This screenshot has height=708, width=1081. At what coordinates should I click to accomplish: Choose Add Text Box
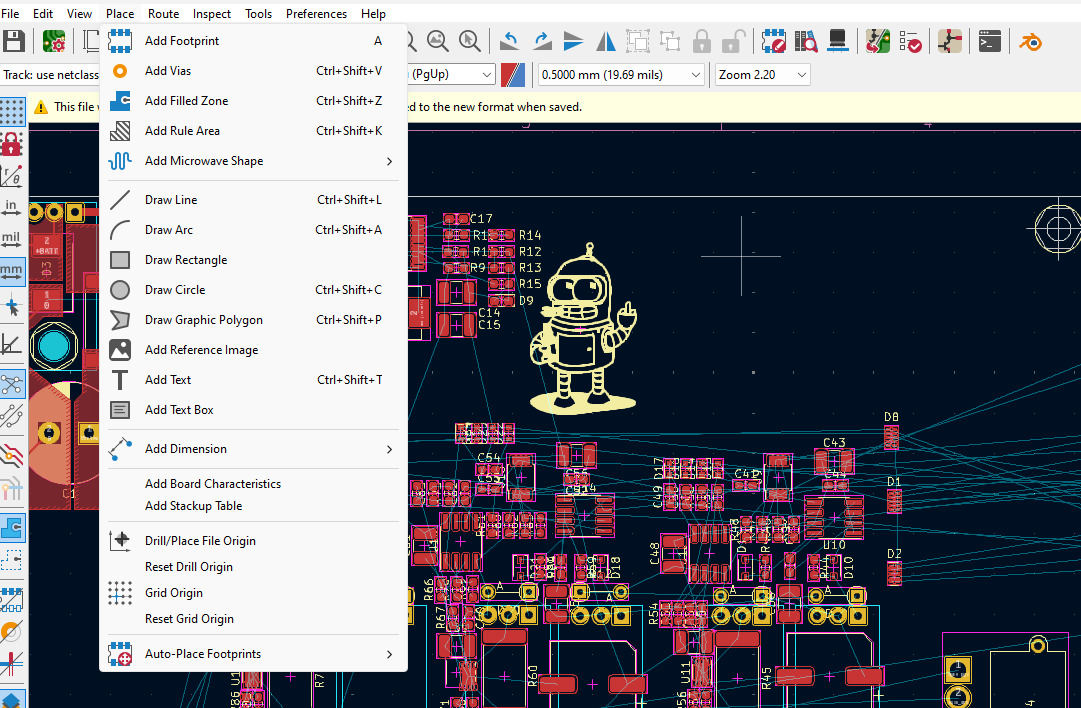click(253, 409)
